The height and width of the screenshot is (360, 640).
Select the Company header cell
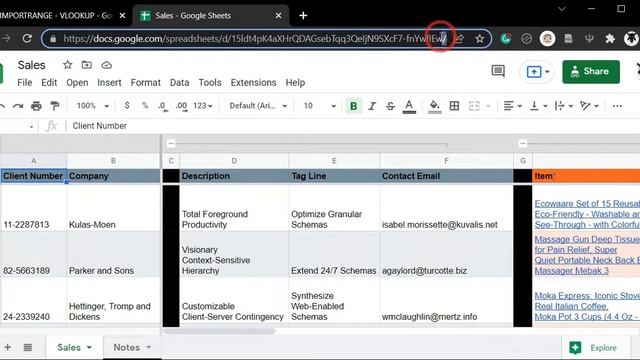pyautogui.click(x=113, y=176)
